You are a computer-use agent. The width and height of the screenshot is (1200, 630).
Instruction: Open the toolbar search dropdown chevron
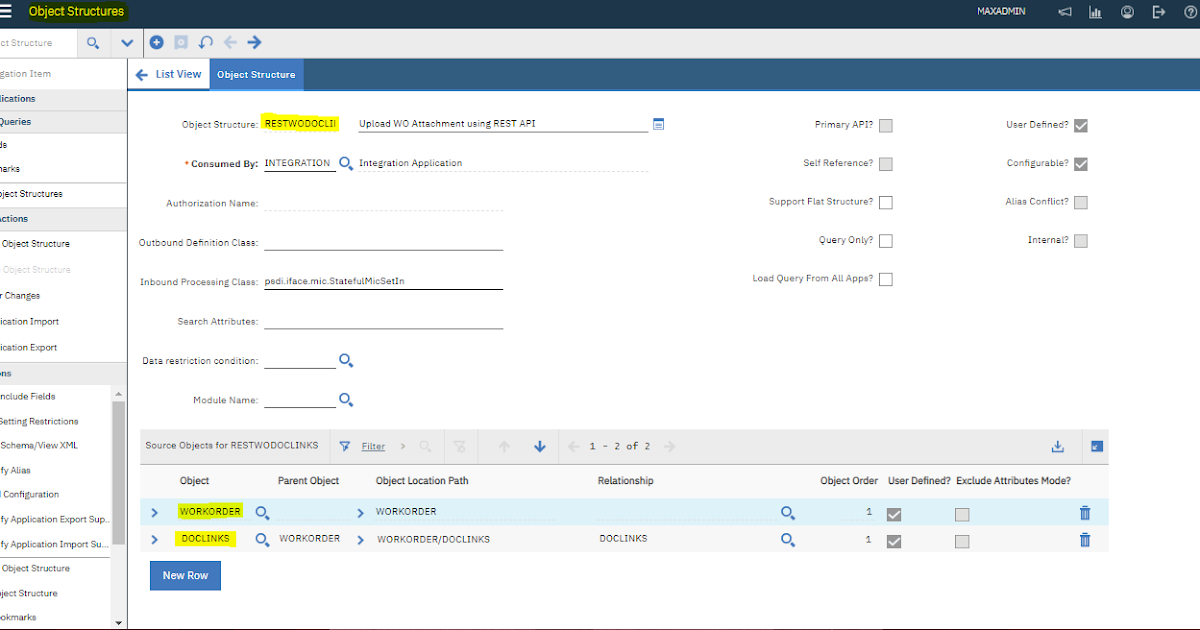pos(126,43)
